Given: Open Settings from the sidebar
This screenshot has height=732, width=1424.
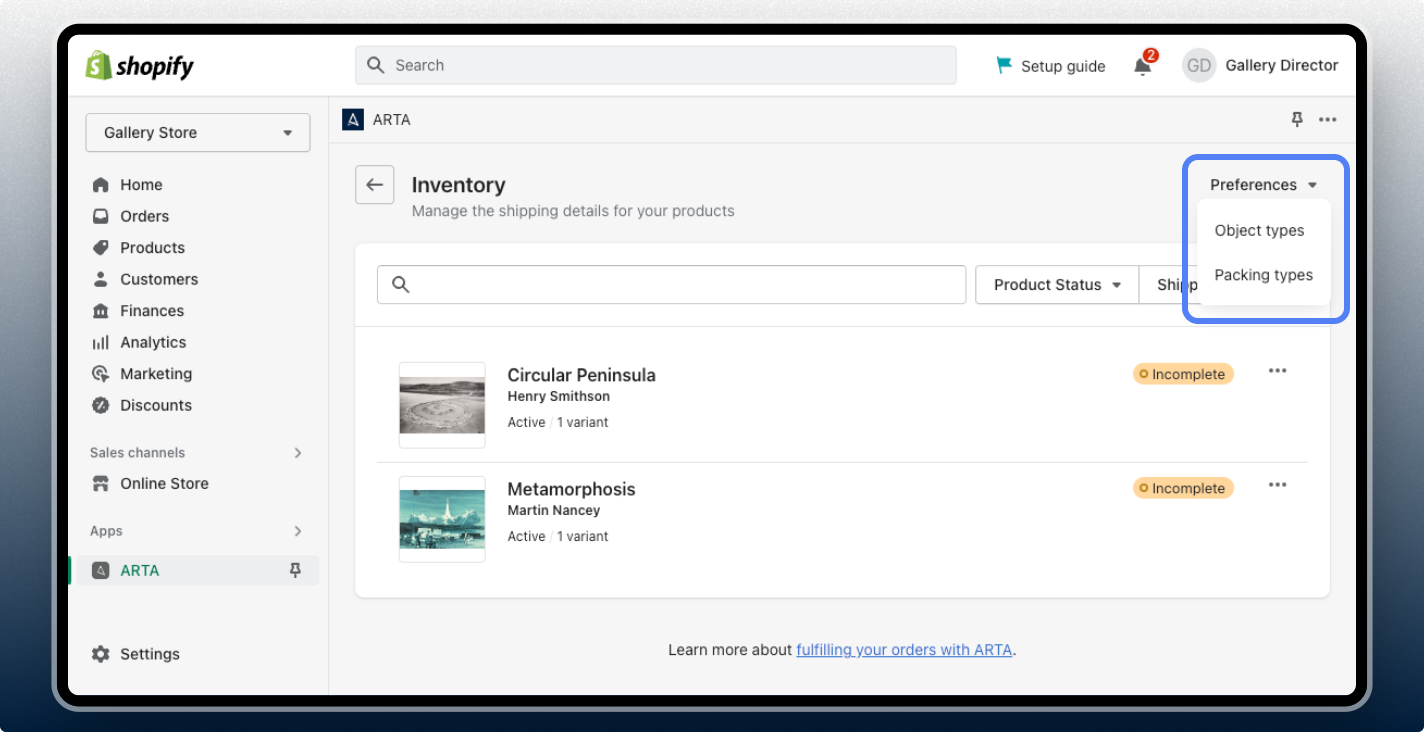Looking at the screenshot, I should pyautogui.click(x=150, y=654).
